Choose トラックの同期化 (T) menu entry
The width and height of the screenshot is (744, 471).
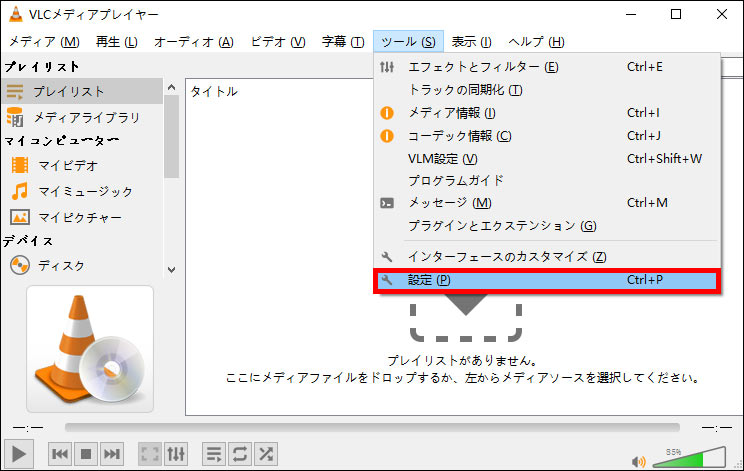547,90
